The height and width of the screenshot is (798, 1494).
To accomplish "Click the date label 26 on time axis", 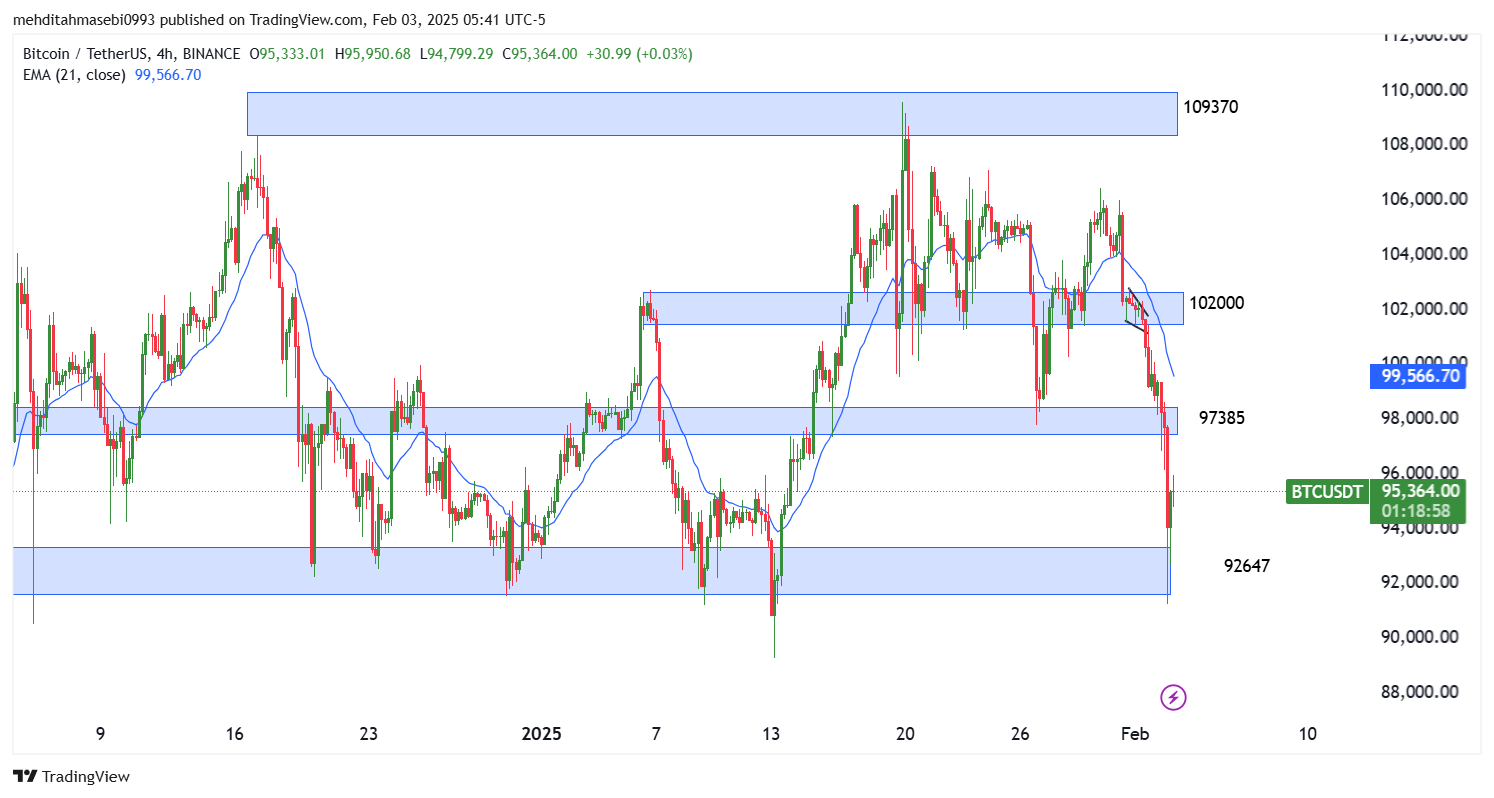I will click(1020, 734).
